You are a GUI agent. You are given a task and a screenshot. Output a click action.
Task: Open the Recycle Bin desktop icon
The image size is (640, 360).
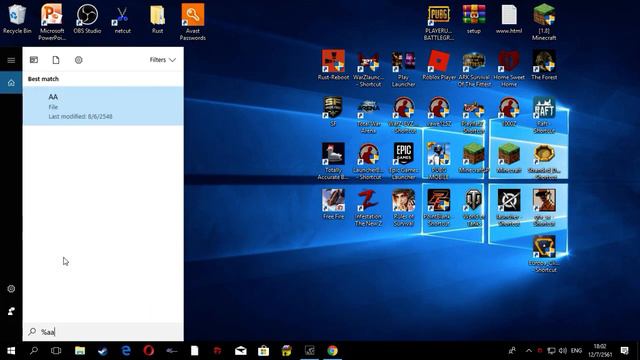(x=17, y=19)
